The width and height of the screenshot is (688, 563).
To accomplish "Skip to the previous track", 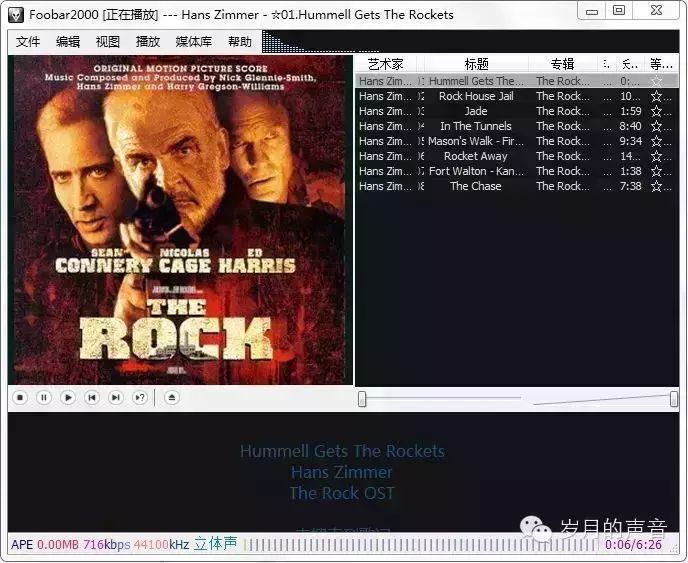I will (x=92, y=398).
